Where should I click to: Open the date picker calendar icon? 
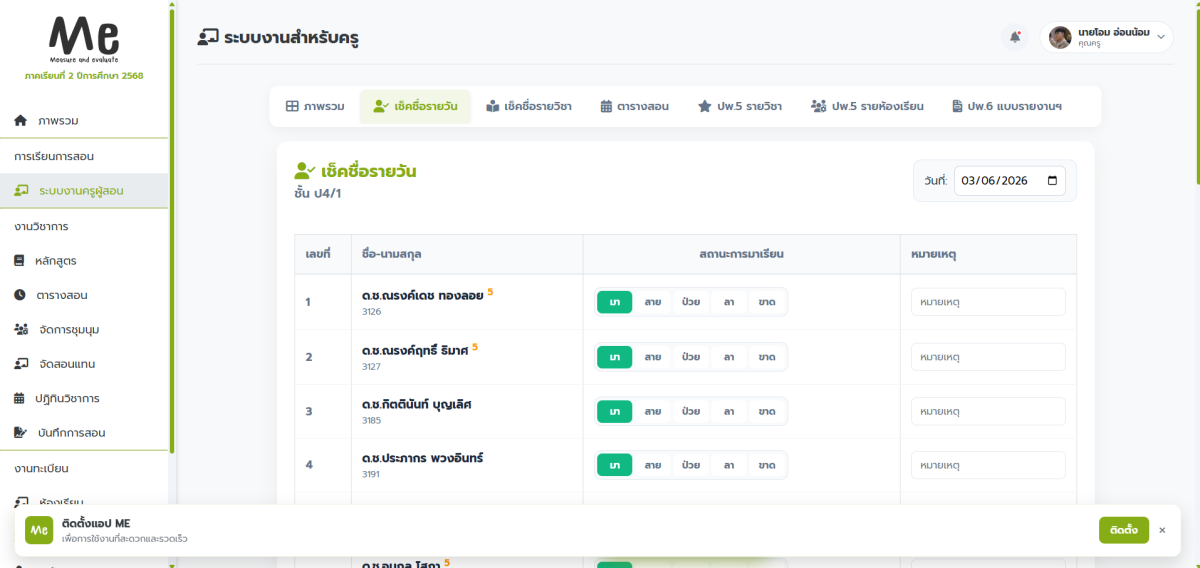pos(1052,181)
